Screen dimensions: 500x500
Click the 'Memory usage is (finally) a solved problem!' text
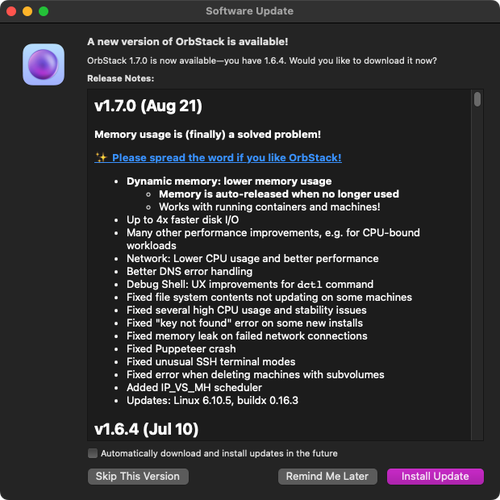(x=207, y=134)
